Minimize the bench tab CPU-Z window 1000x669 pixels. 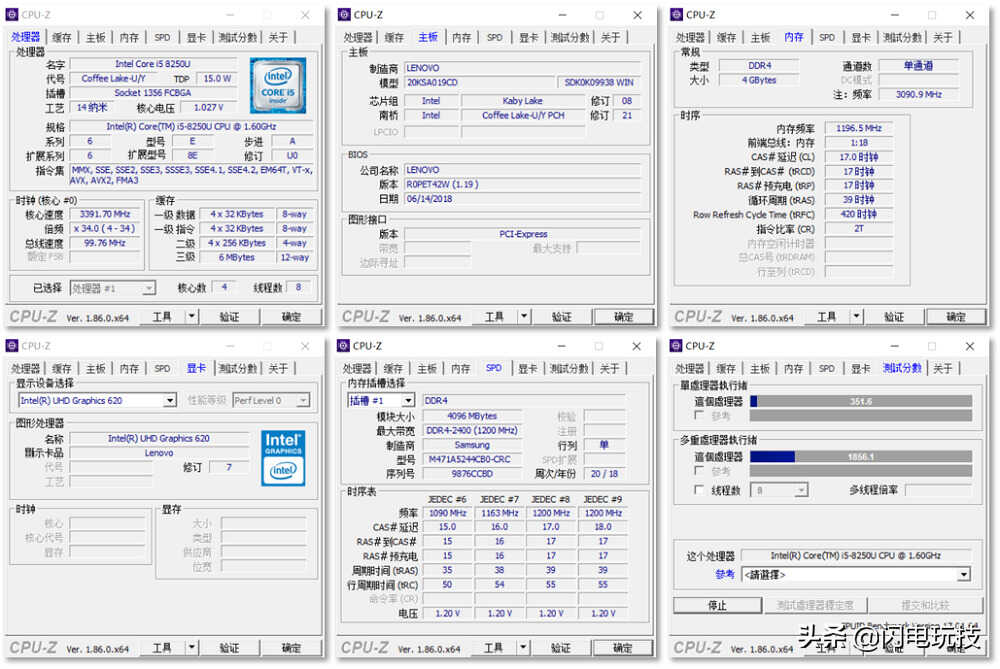894,346
